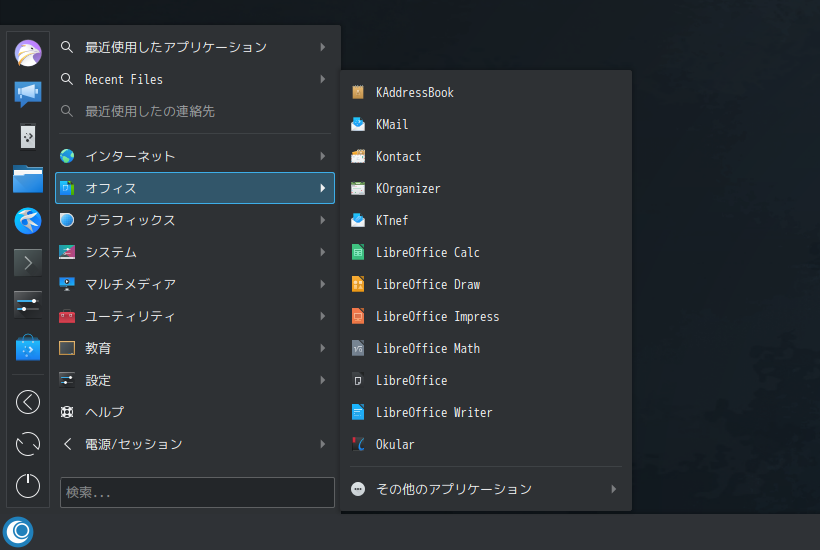Viewport: 820px width, 550px height.
Task: Click the power shutdown icon in the sidebar
Action: click(28, 486)
